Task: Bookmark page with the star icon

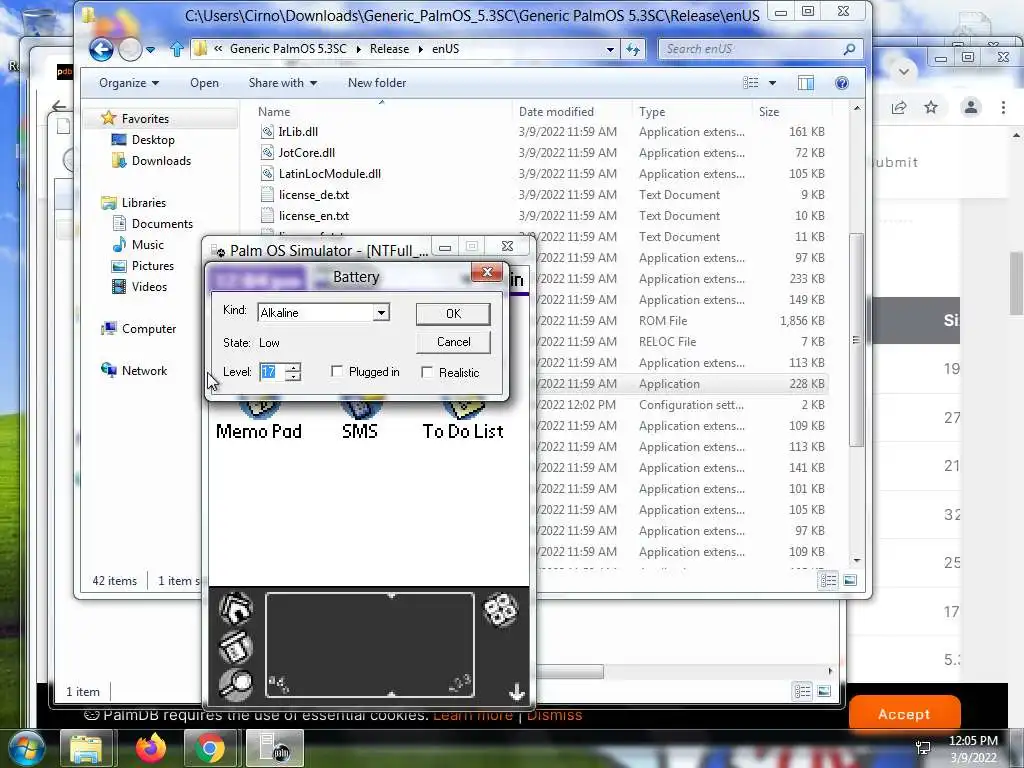Action: coord(931,107)
